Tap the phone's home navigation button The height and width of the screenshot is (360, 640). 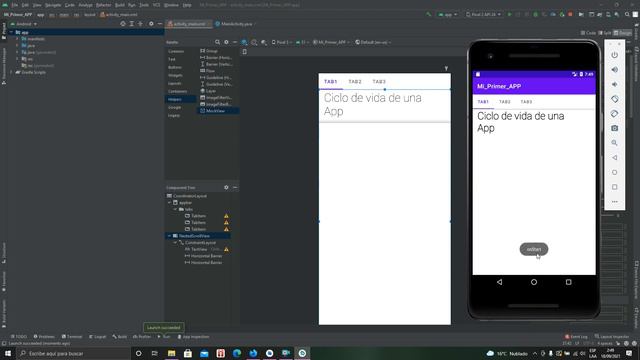534,282
